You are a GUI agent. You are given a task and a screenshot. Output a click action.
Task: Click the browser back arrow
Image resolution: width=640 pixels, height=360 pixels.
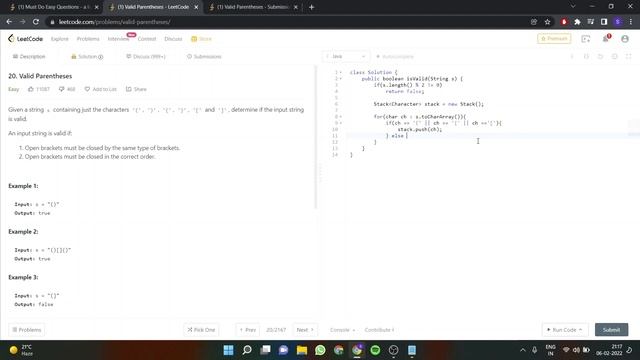click(x=9, y=22)
